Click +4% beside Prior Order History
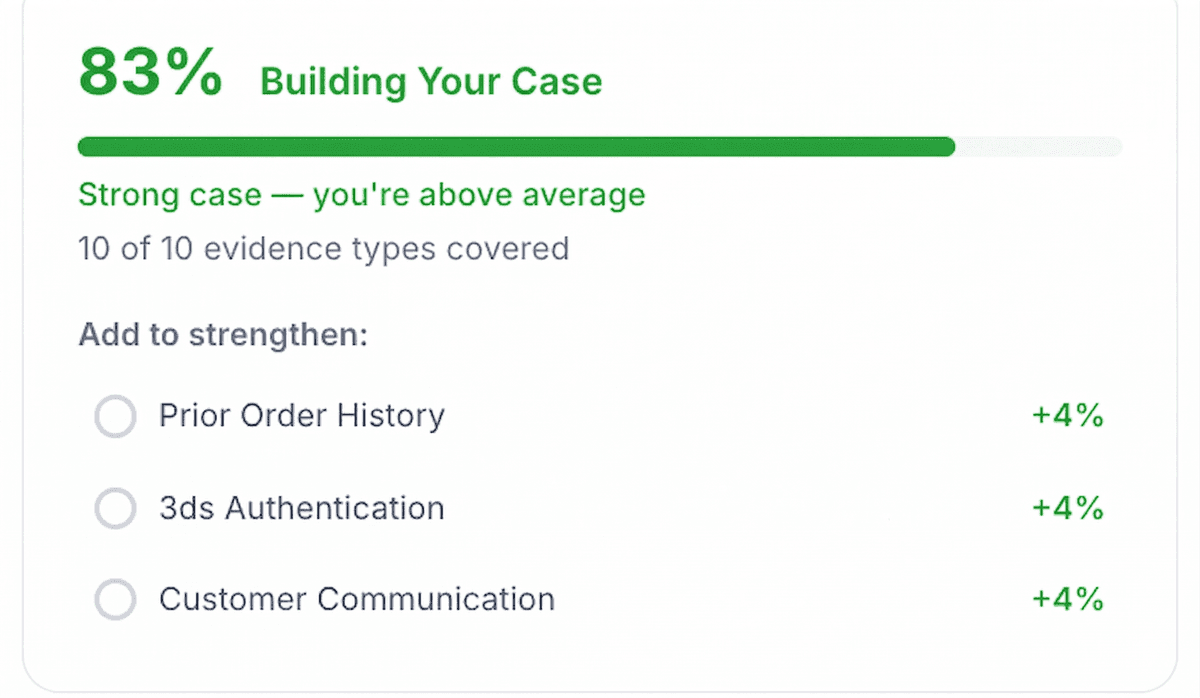The height and width of the screenshot is (698, 1200). click(x=1067, y=416)
